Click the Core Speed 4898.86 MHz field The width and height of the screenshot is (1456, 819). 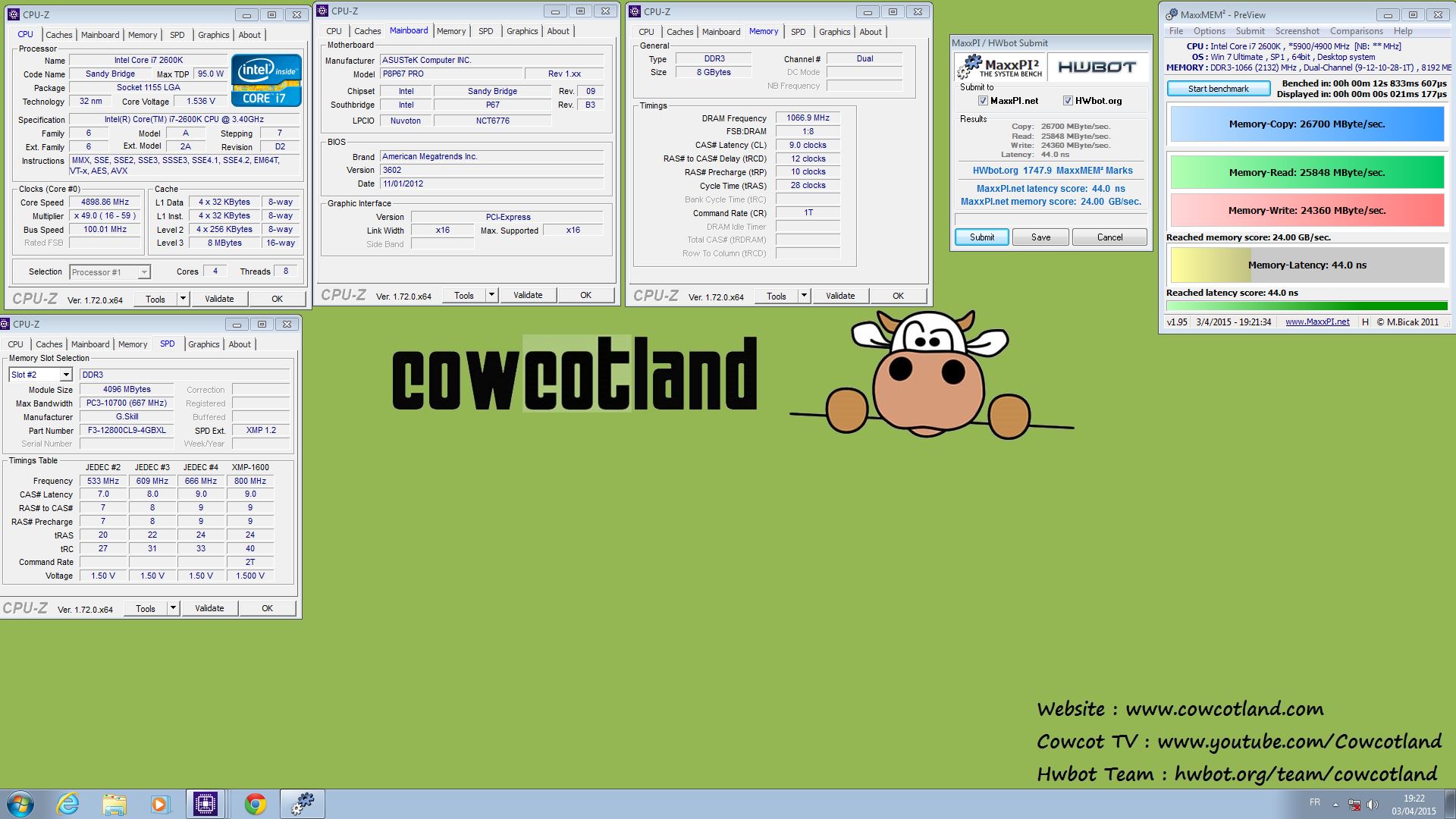coord(105,202)
